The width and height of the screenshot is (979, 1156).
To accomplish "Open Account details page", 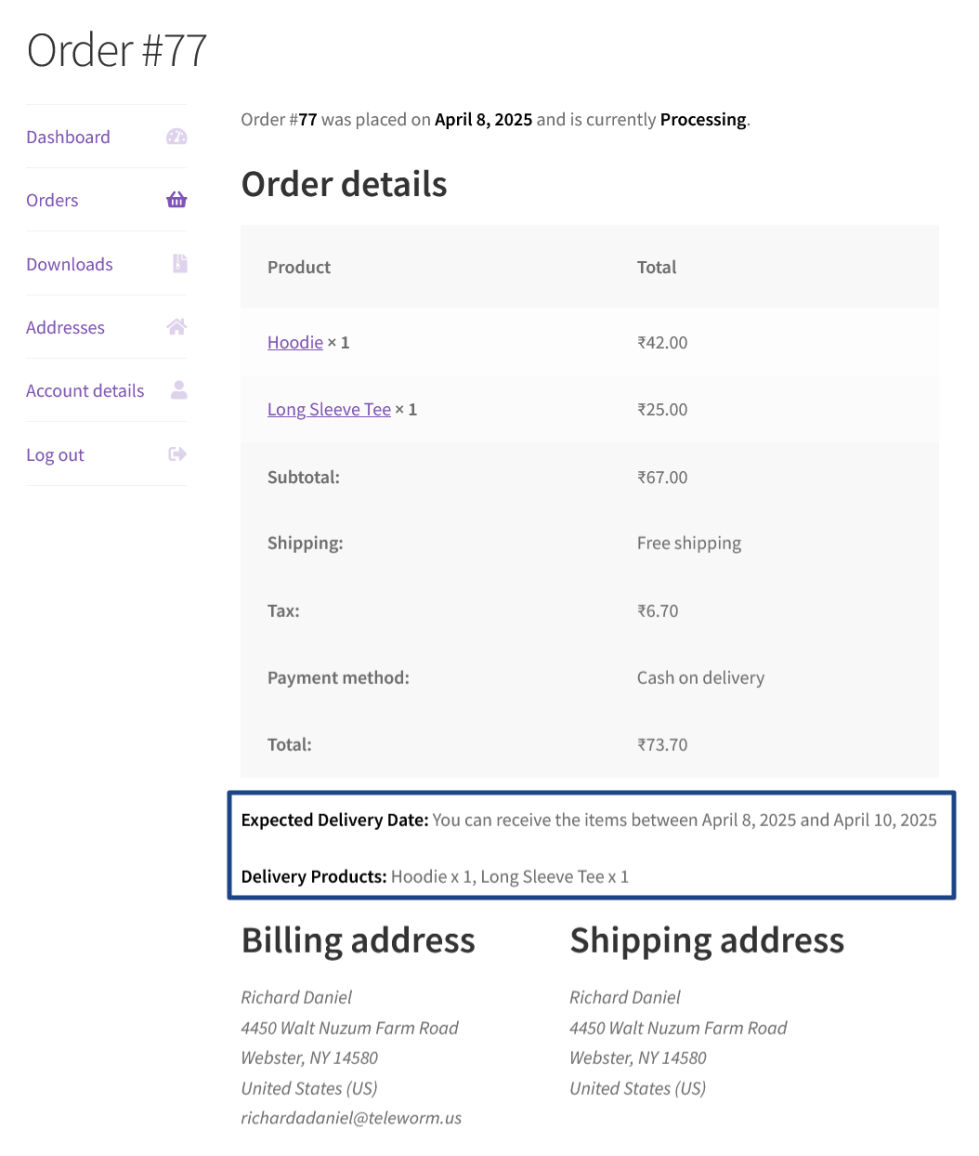I will click(x=85, y=390).
